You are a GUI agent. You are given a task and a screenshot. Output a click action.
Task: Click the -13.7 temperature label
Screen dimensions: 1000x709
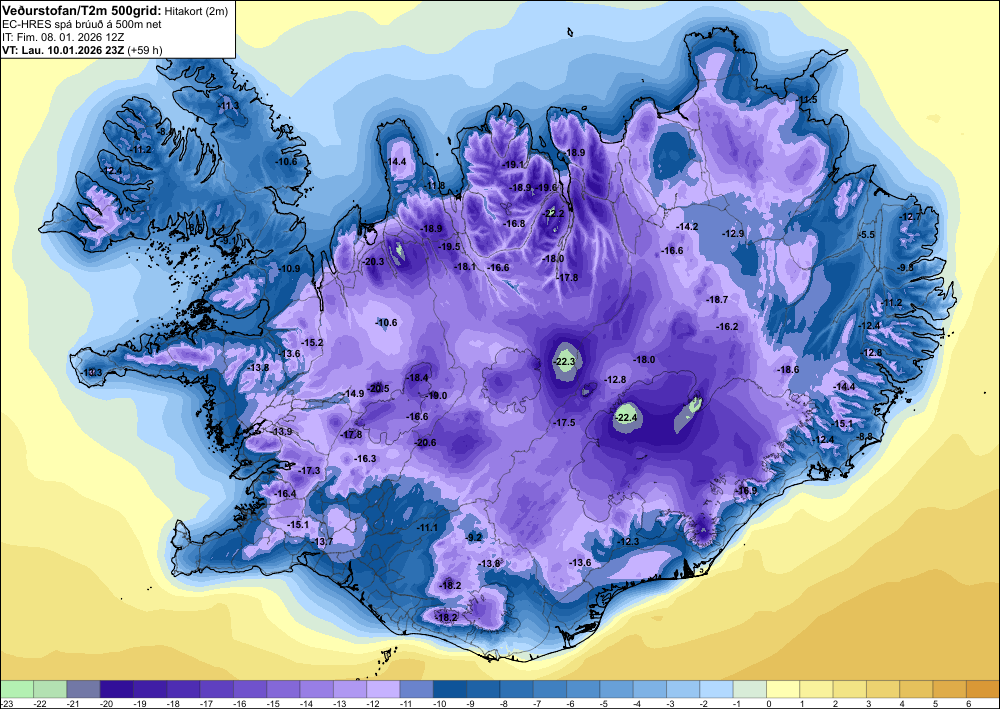[x=322, y=541]
